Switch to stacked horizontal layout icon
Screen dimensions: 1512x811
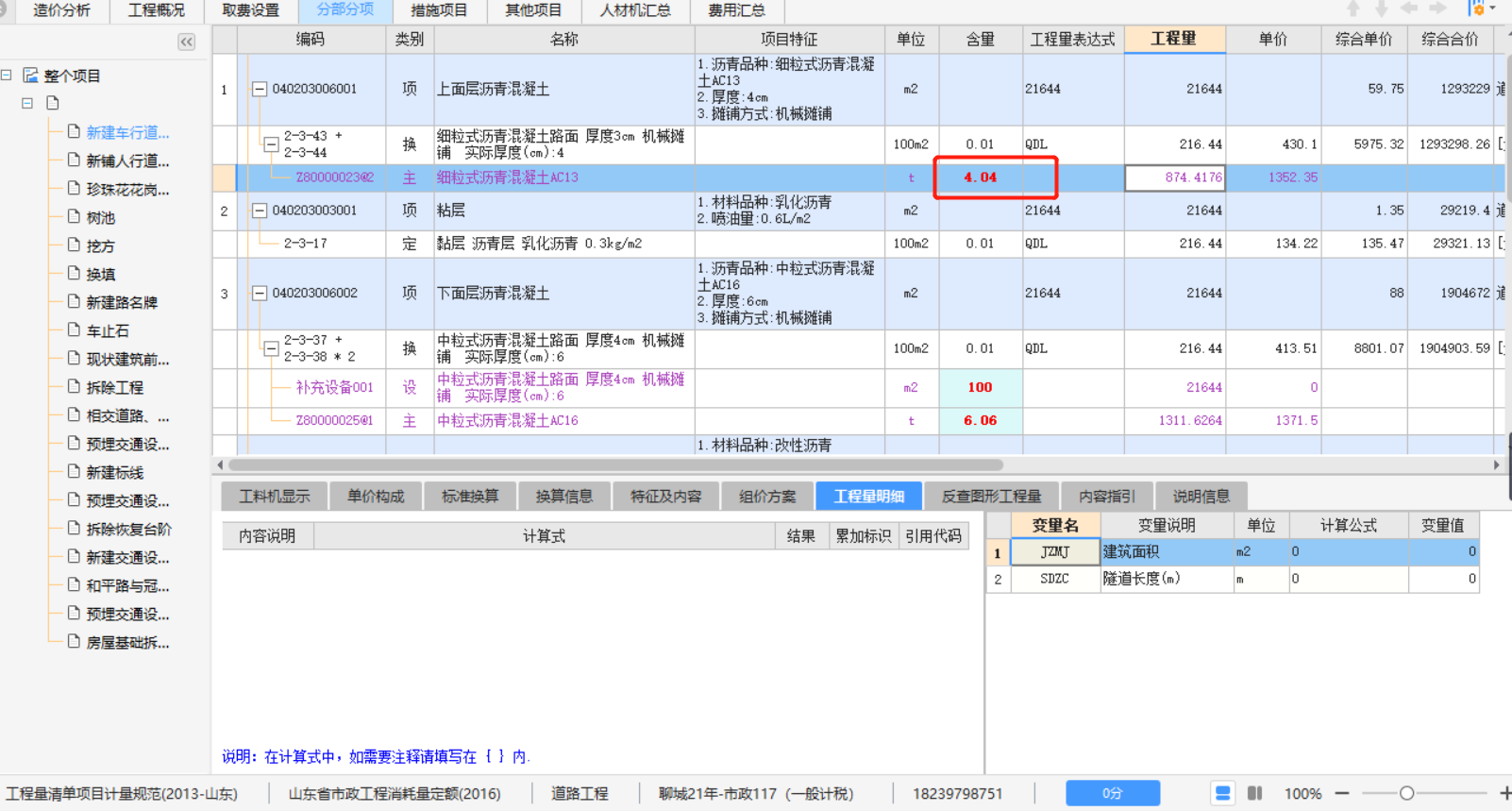[x=1222, y=793]
